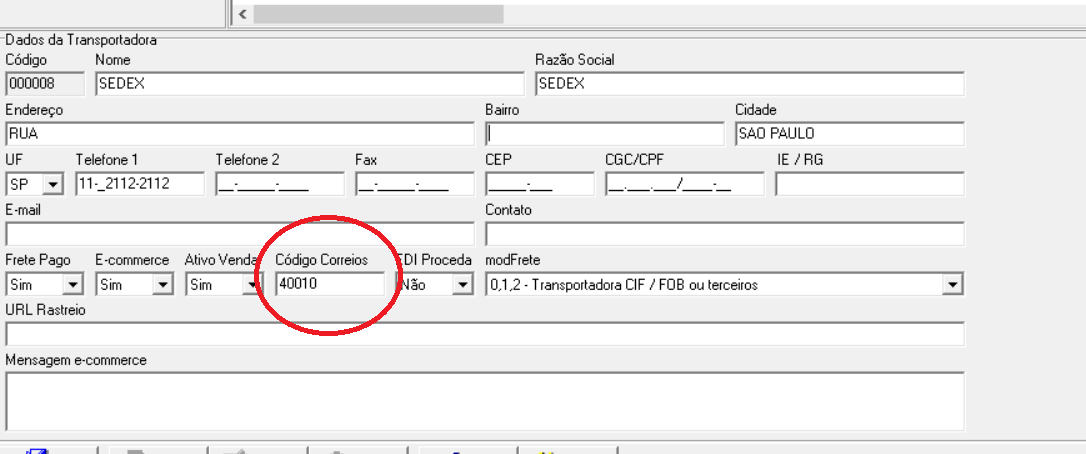Click the 'modFrete' label text

coord(513,260)
